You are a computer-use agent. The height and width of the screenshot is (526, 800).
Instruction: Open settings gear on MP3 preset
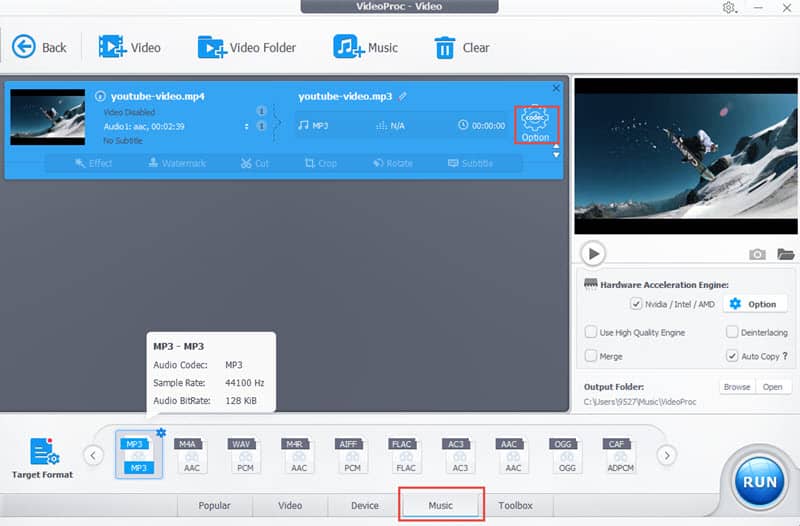pyautogui.click(x=161, y=433)
